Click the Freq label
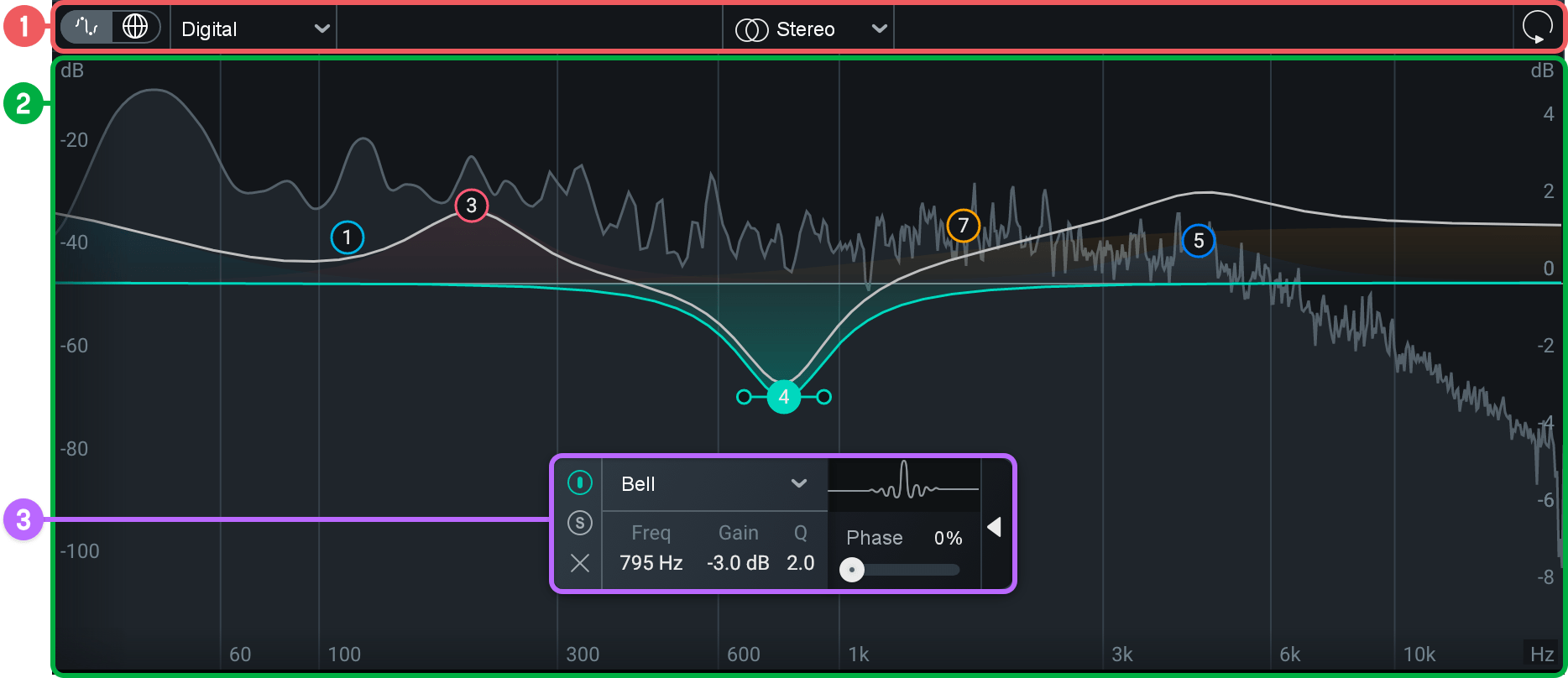Image resolution: width=1568 pixels, height=678 pixels. [651, 533]
